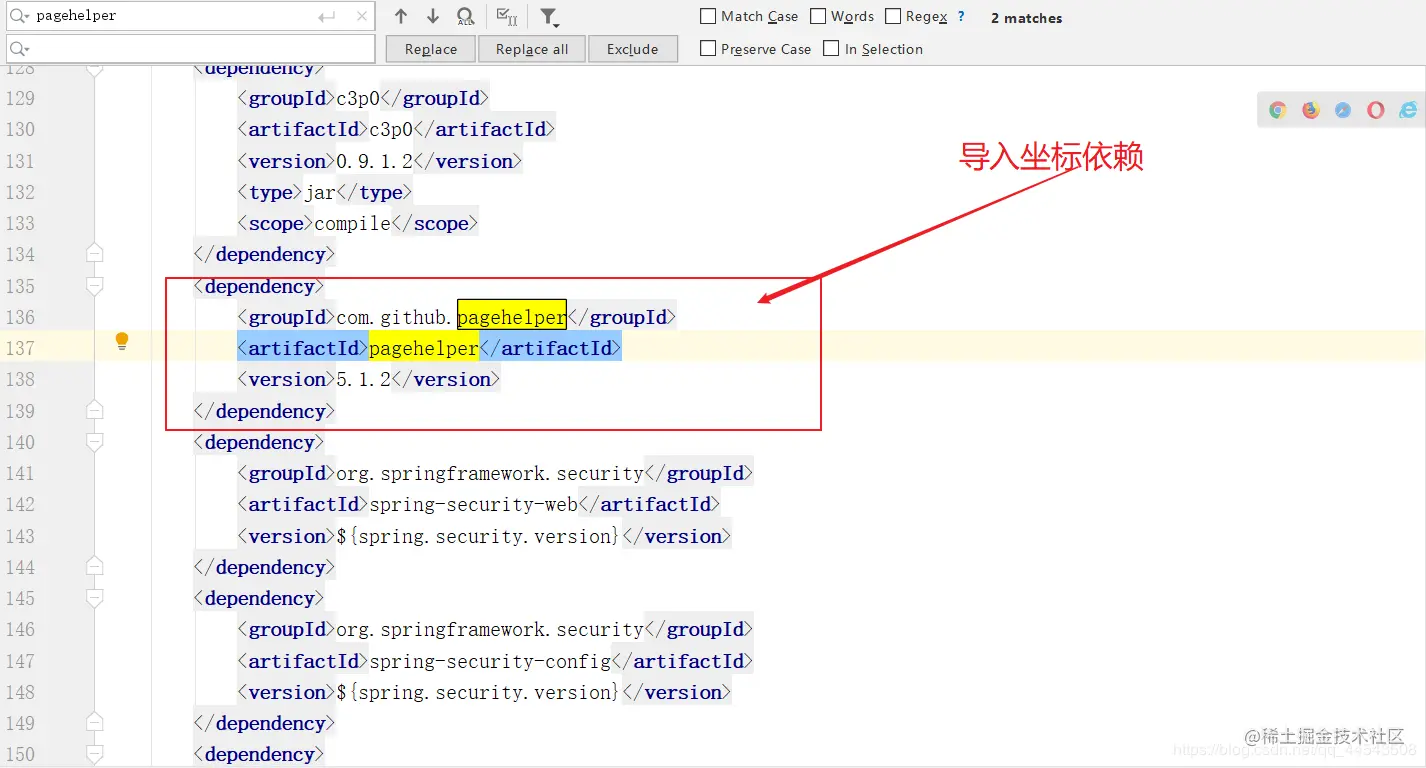This screenshot has width=1426, height=768.
Task: Collapse the dependency fold at line 150
Action: [x=95, y=754]
